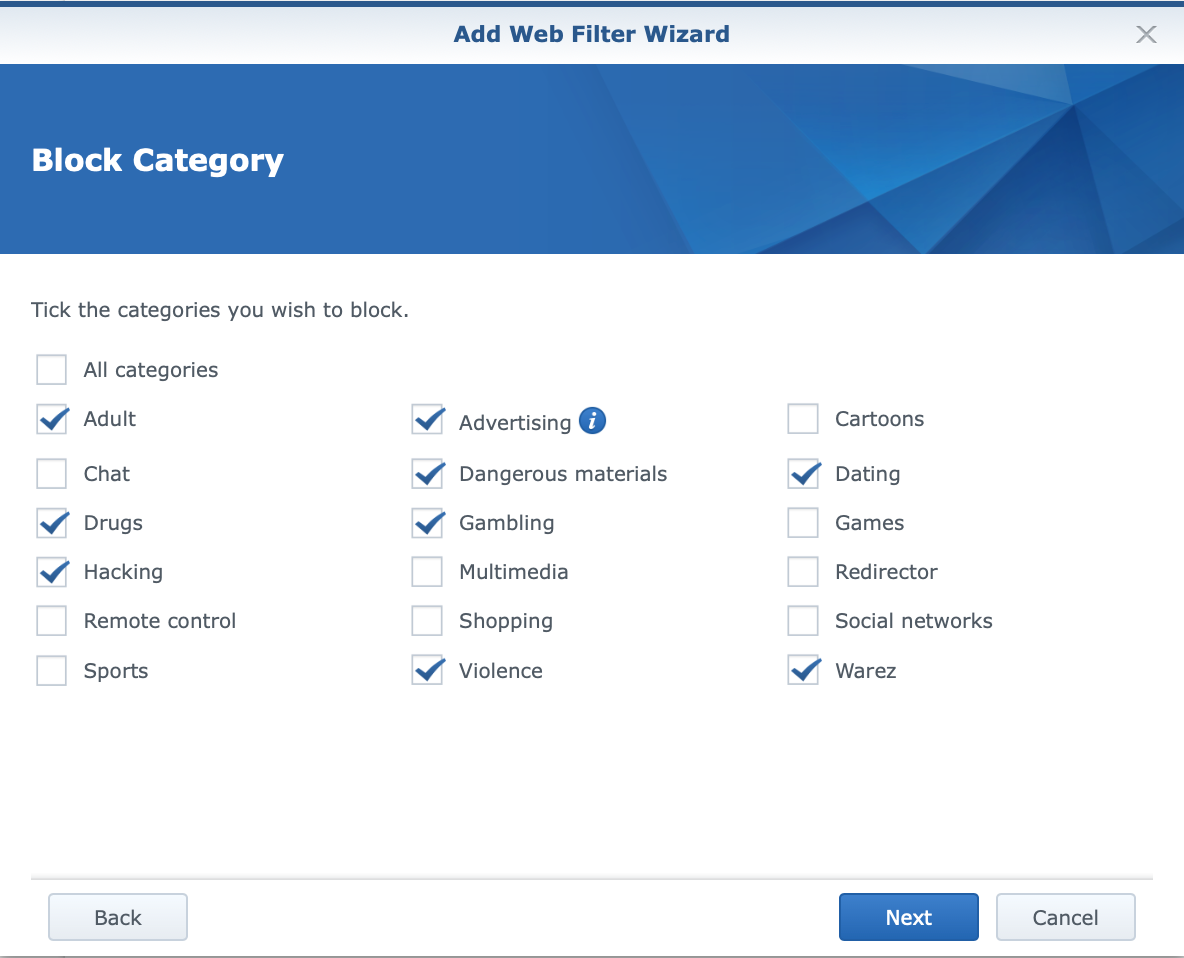Select the 'Social networks' label text

coord(914,621)
